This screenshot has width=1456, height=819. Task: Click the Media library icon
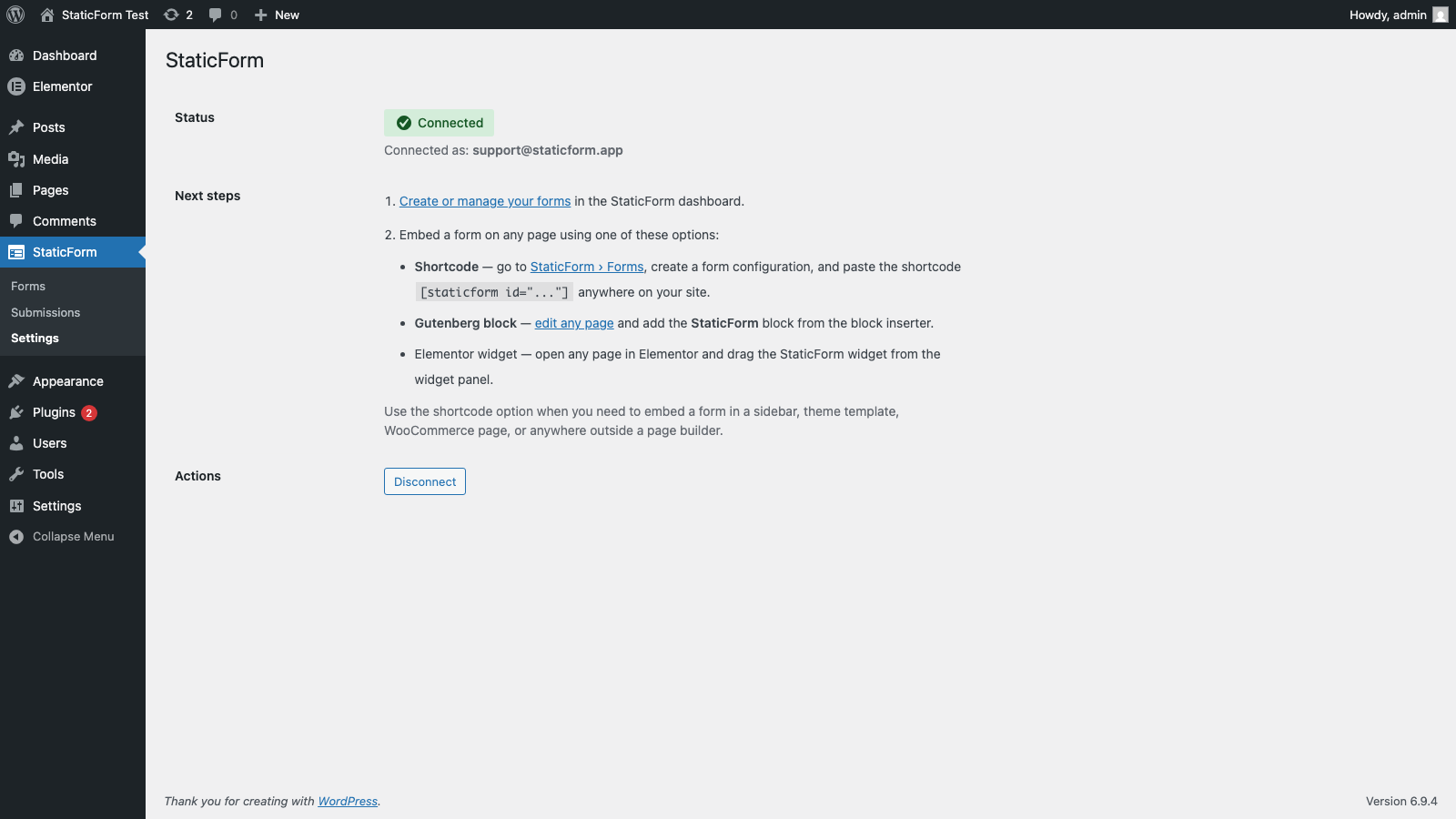click(16, 159)
